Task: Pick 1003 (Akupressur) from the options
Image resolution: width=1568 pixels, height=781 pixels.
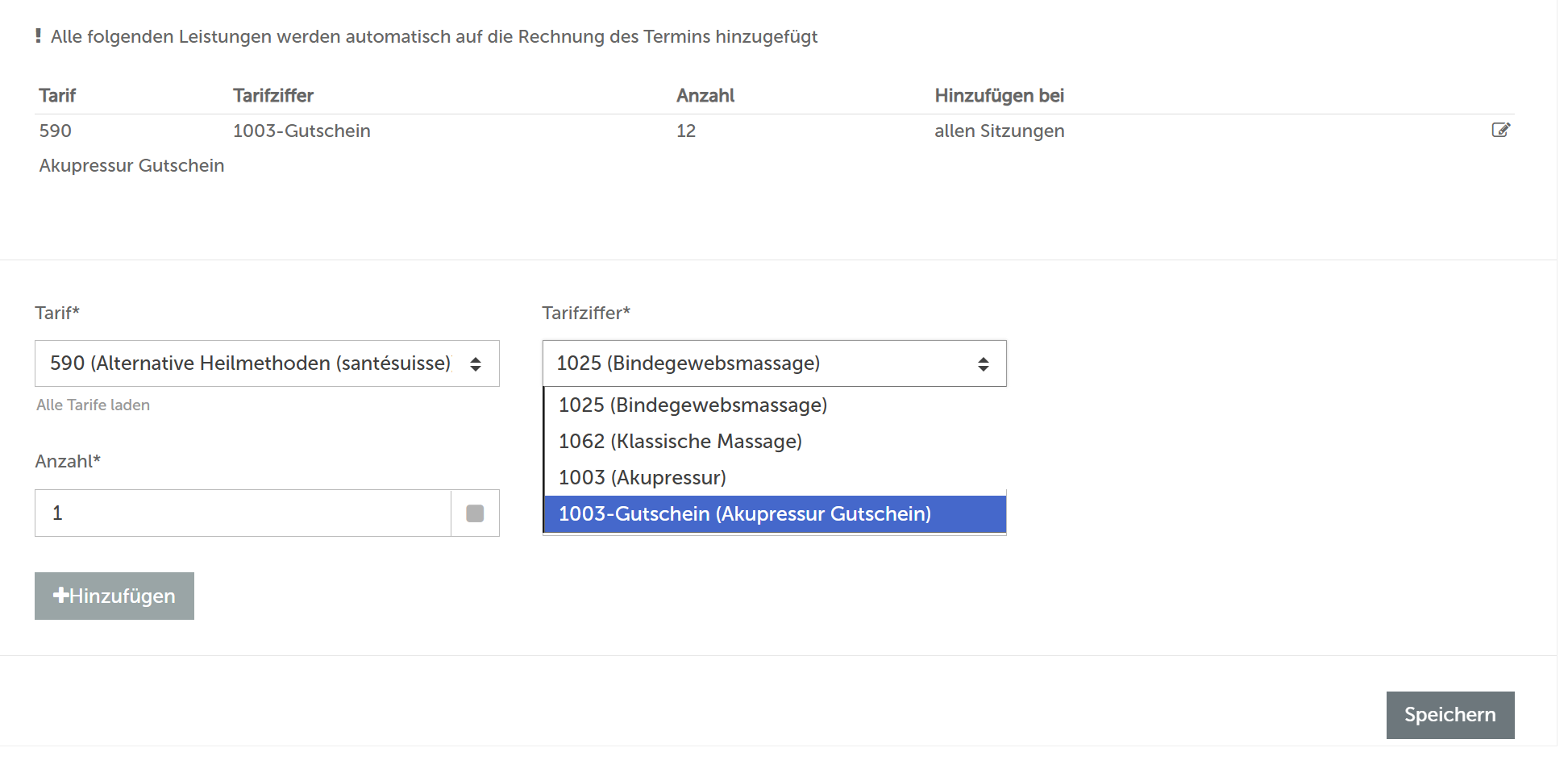Action: click(642, 477)
